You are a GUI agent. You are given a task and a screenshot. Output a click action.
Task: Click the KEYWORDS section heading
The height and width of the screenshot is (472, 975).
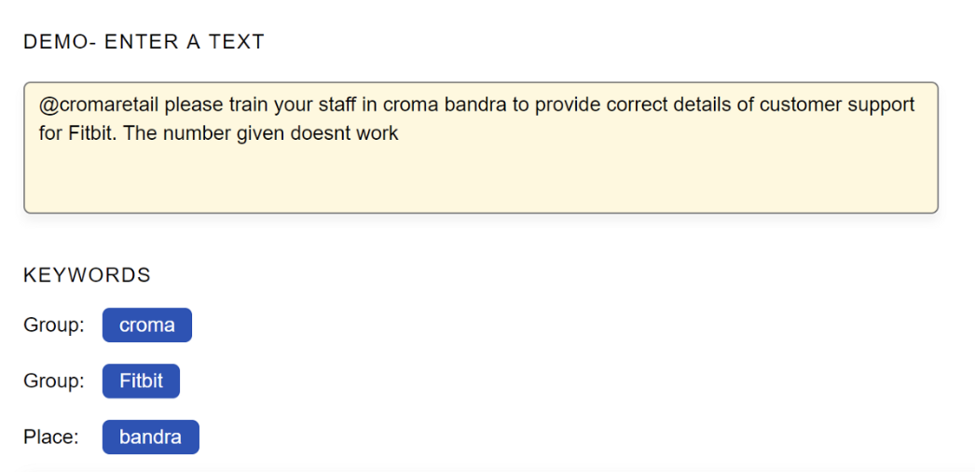87,275
